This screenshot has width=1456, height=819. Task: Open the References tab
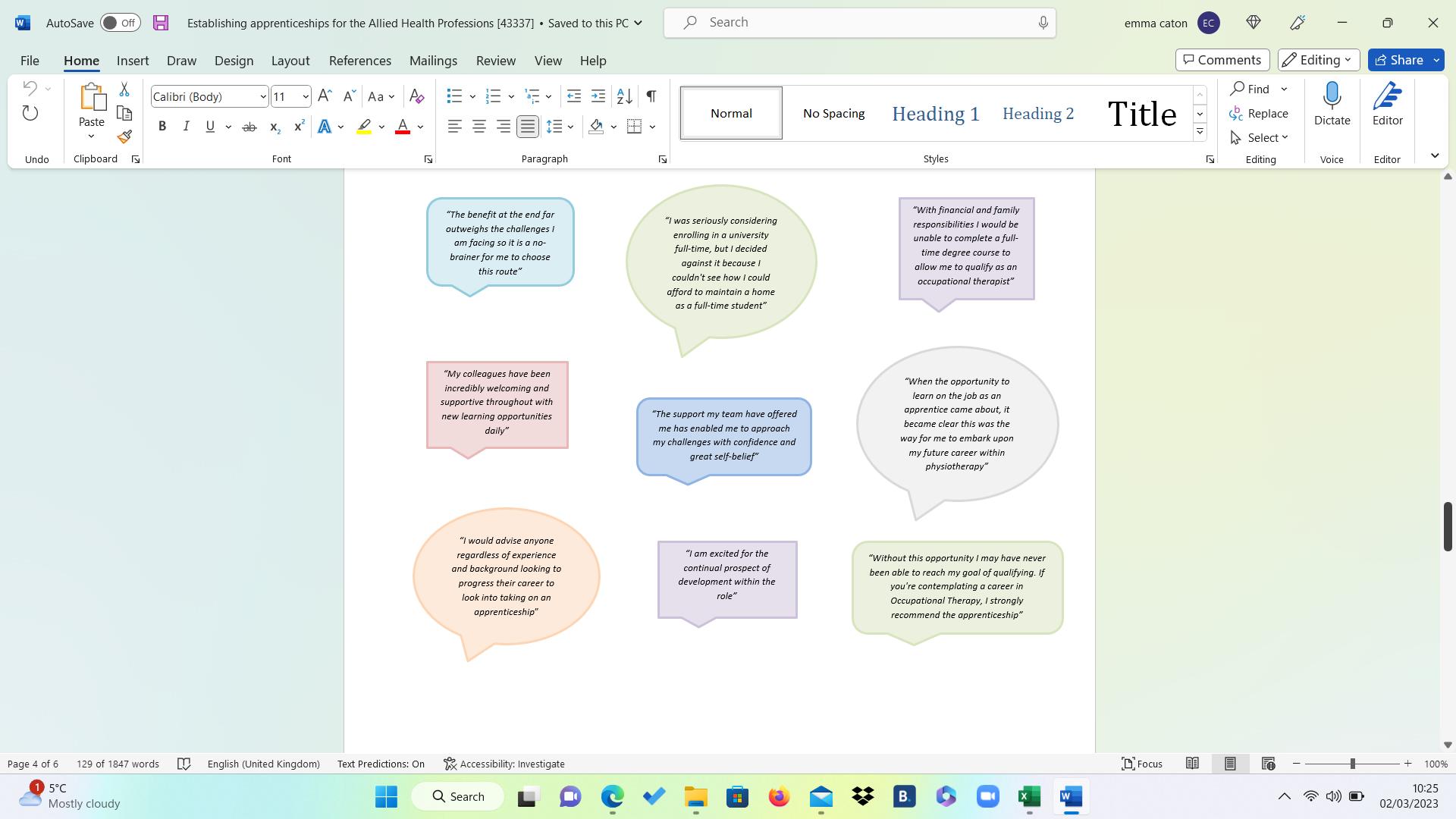pos(359,61)
